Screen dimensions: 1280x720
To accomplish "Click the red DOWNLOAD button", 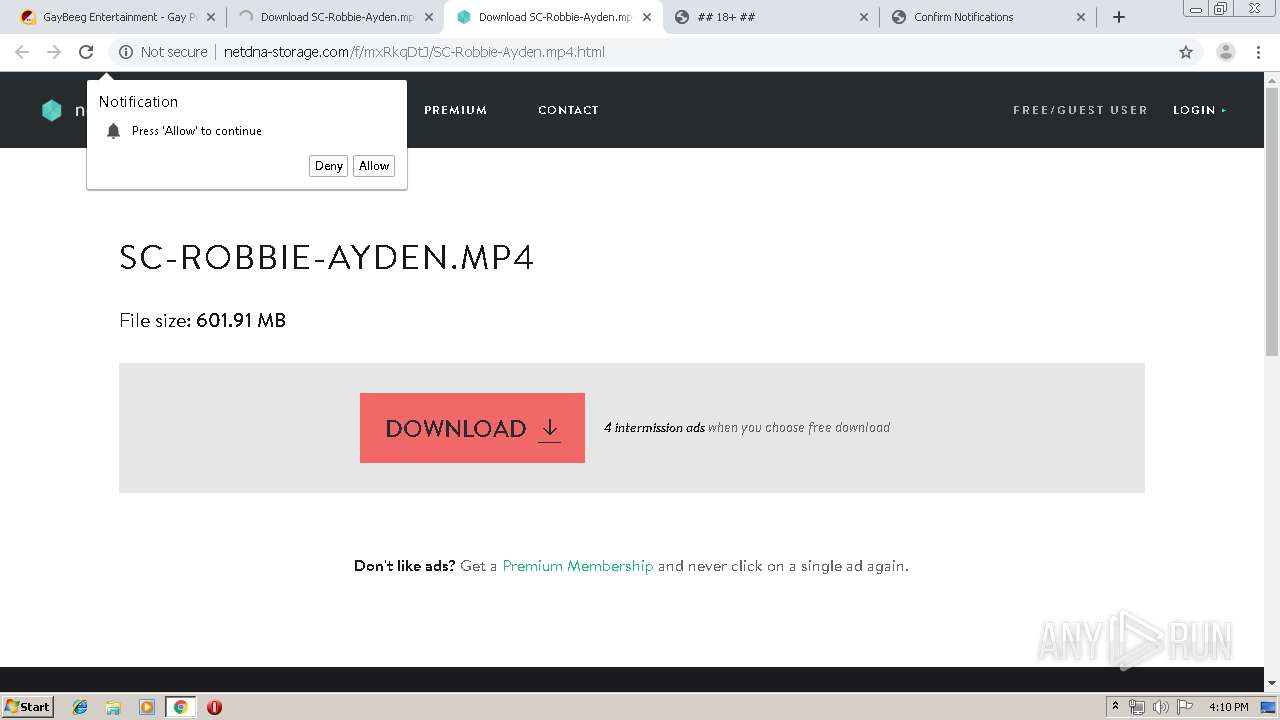I will [472, 428].
